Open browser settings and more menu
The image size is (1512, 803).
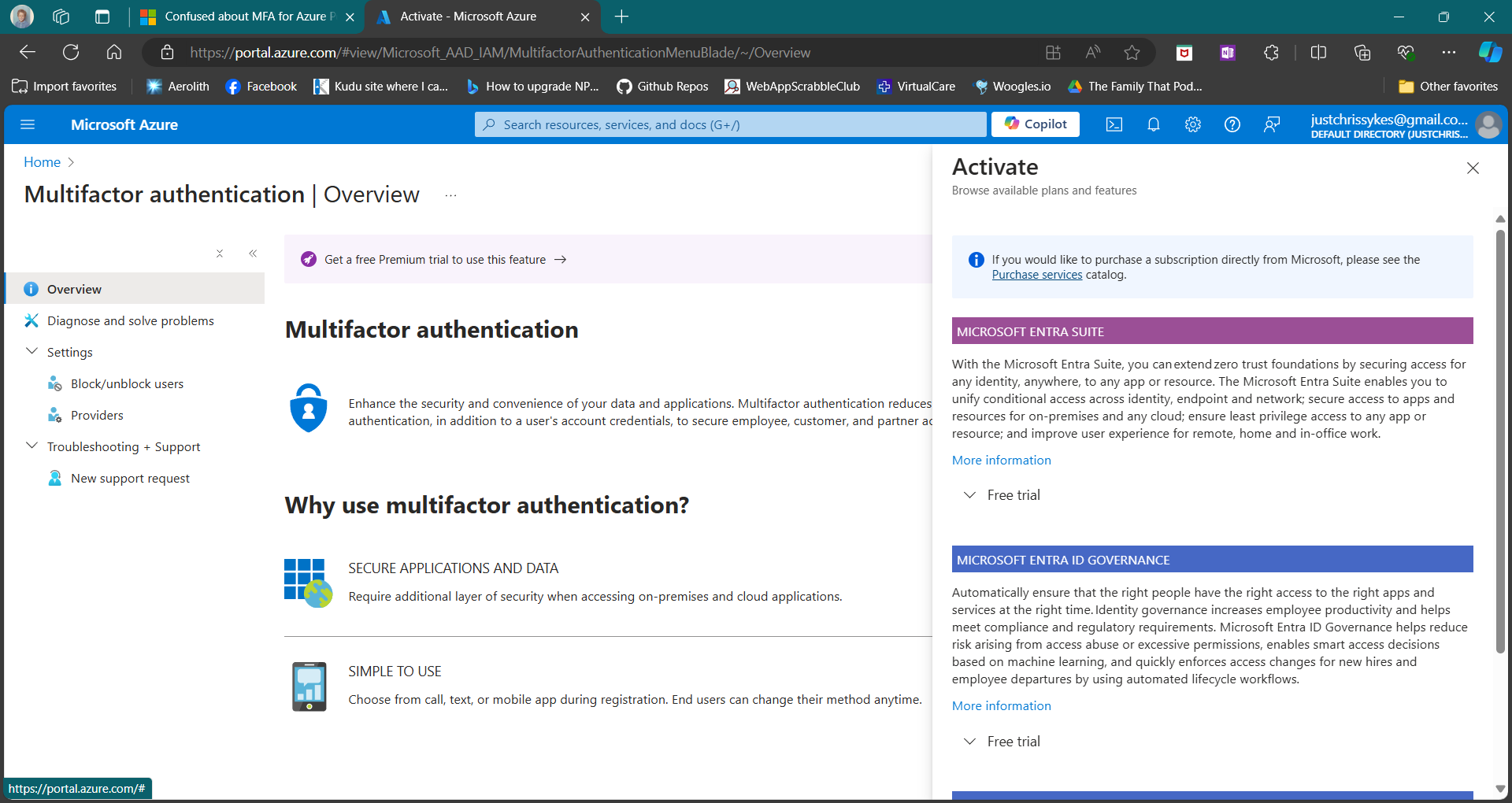1449,53
